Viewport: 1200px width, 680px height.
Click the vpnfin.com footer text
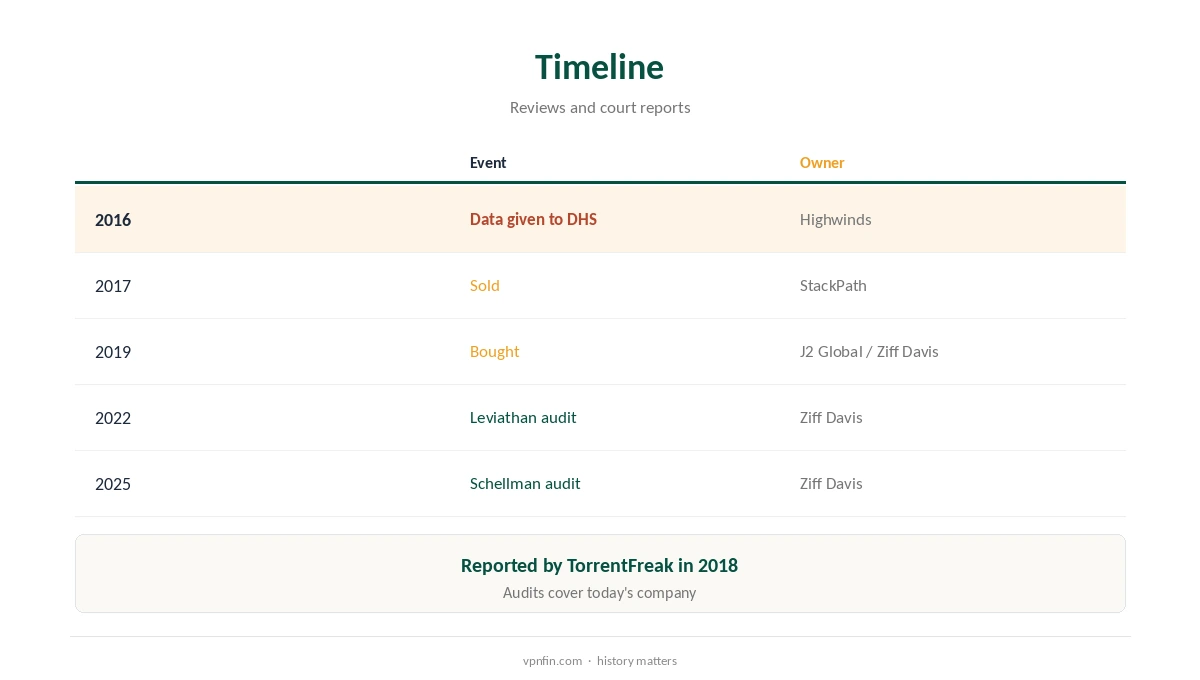552,661
